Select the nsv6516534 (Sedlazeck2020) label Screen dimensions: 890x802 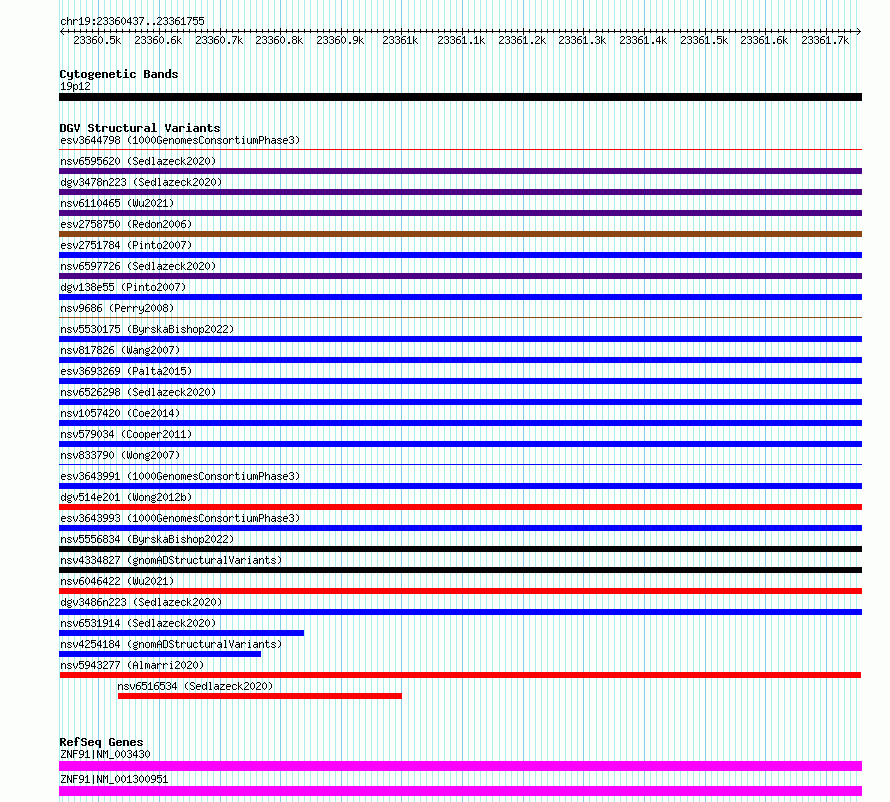coord(195,686)
